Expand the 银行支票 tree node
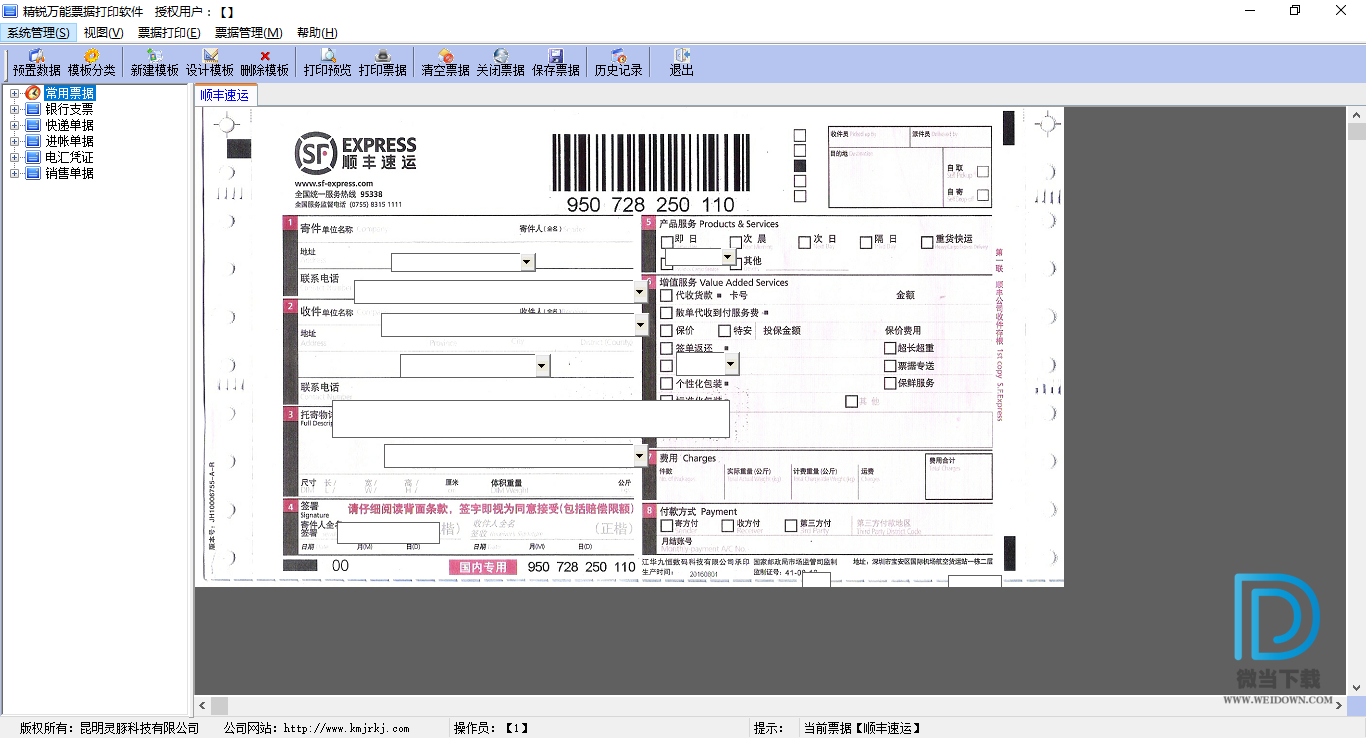Image resolution: width=1366 pixels, height=738 pixels. click(x=14, y=109)
